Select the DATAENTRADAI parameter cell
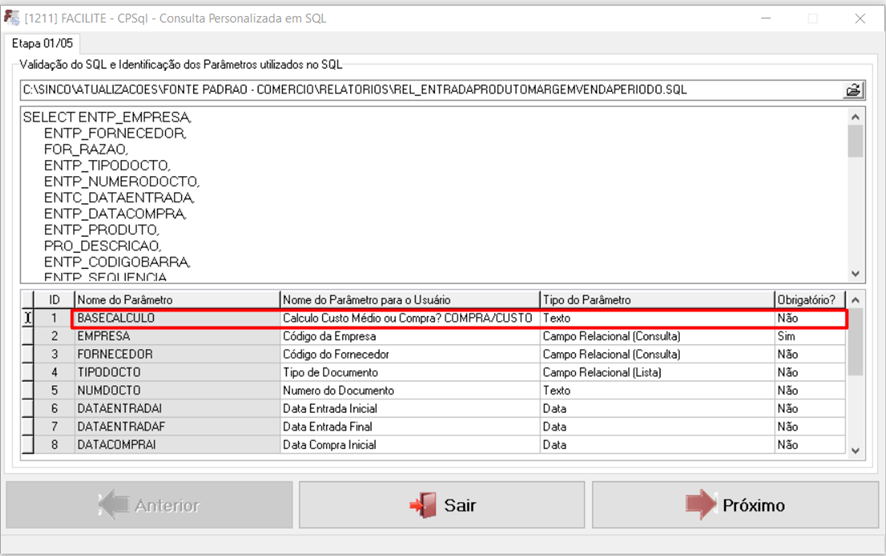Viewport: 886px width, 556px height. pyautogui.click(x=177, y=409)
